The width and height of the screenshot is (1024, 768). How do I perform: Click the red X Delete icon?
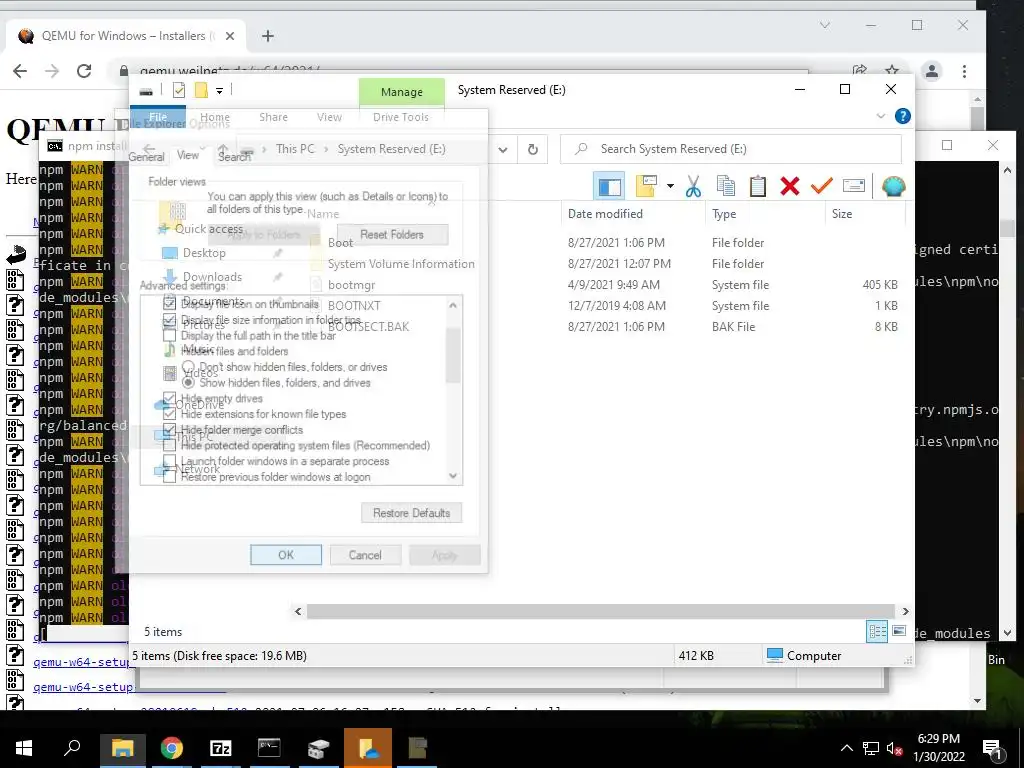(790, 186)
